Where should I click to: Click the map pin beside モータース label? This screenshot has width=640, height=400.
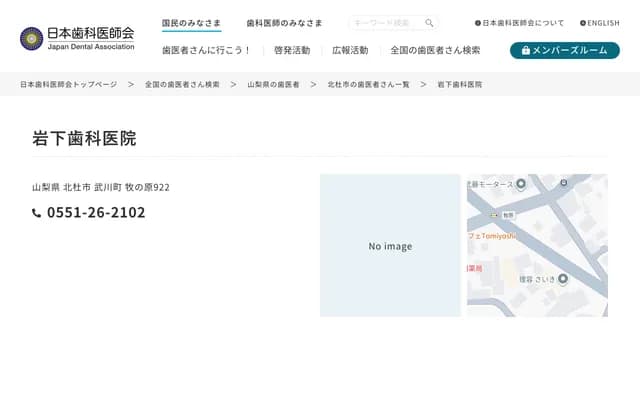(x=521, y=184)
